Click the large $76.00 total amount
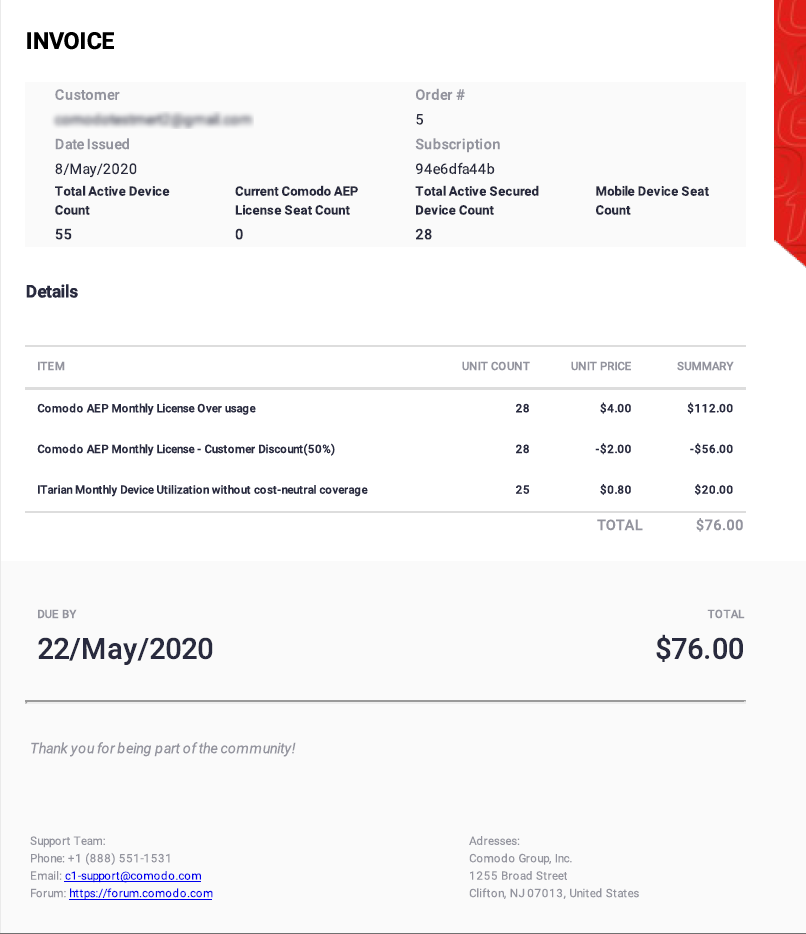The image size is (806, 934). pos(699,649)
